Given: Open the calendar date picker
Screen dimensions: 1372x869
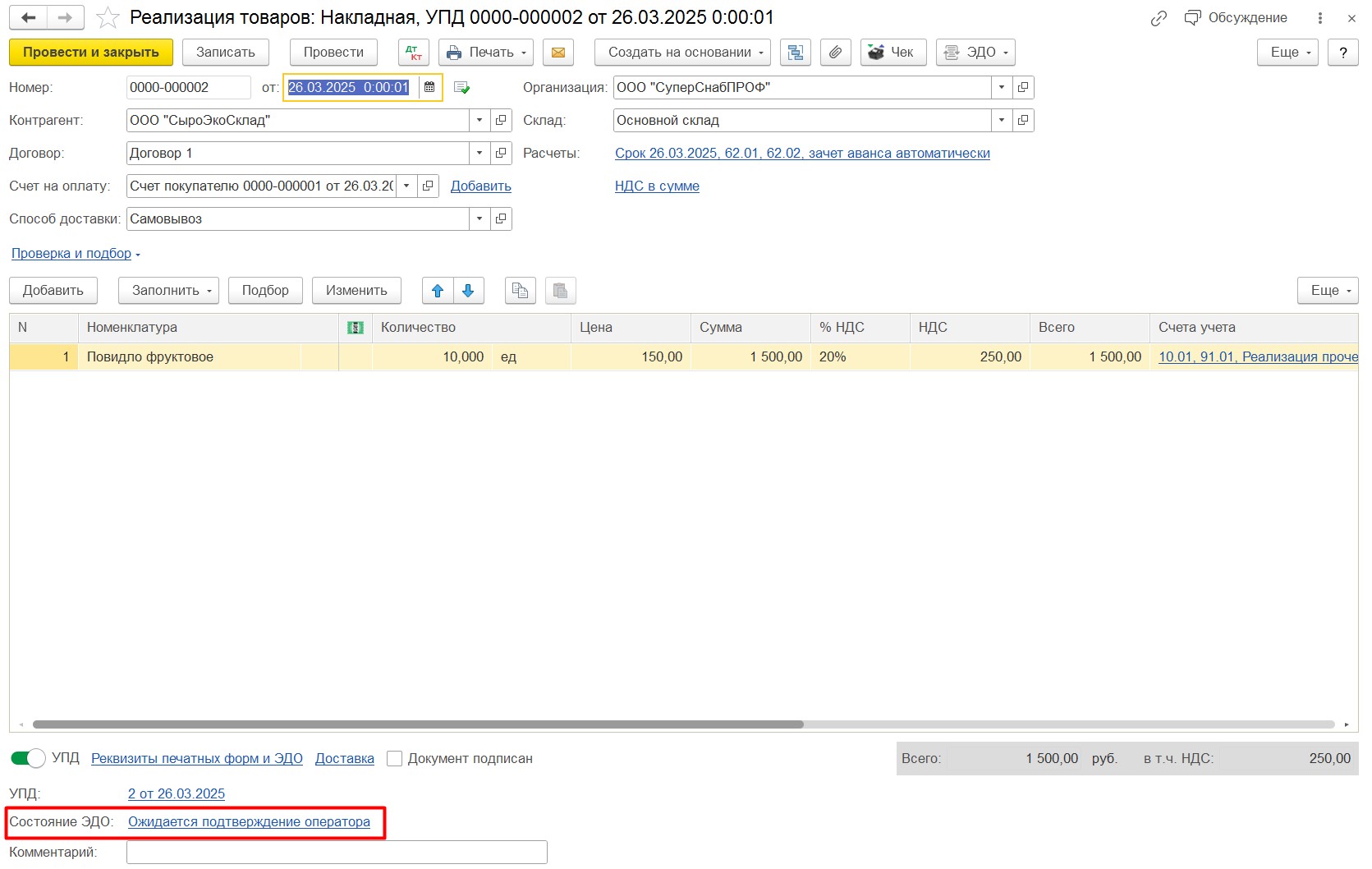Looking at the screenshot, I should tap(429, 88).
